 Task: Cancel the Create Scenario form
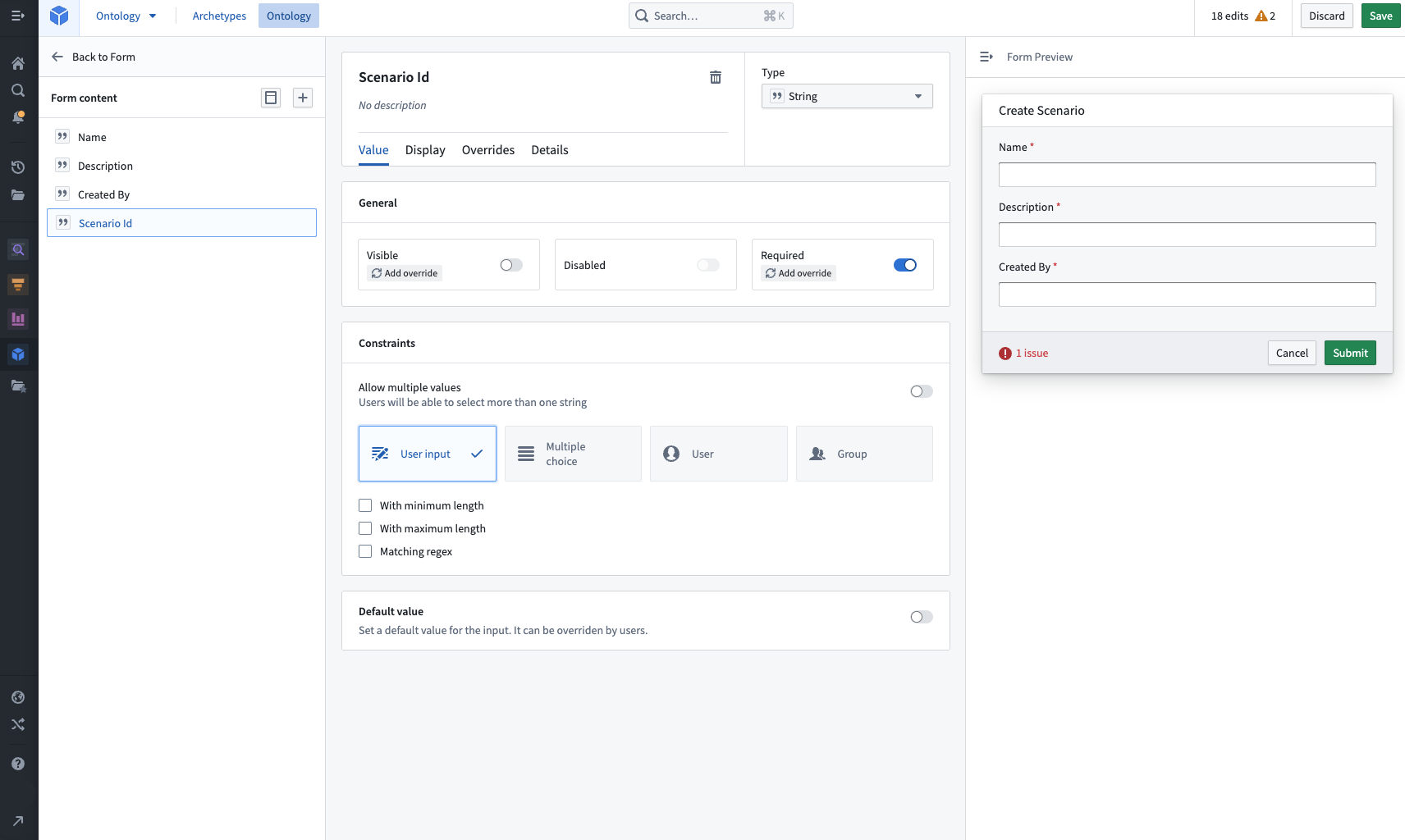[x=1292, y=353]
